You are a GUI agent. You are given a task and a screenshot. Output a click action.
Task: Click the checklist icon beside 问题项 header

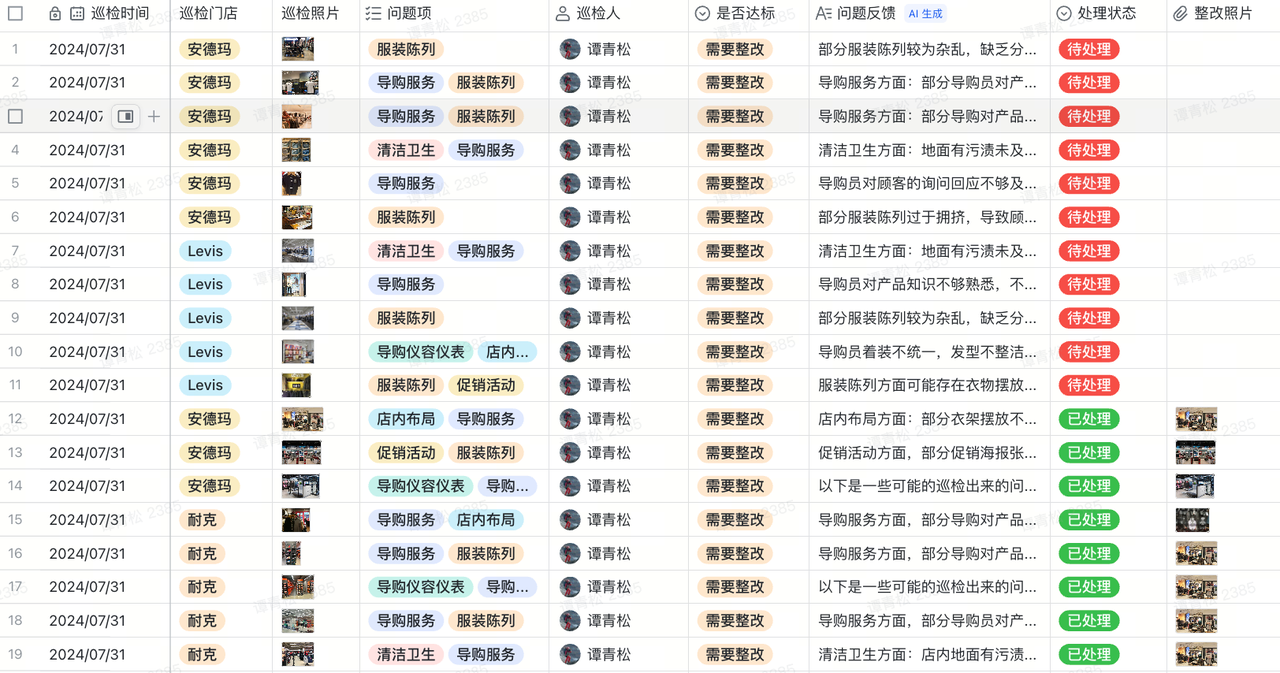[x=373, y=14]
